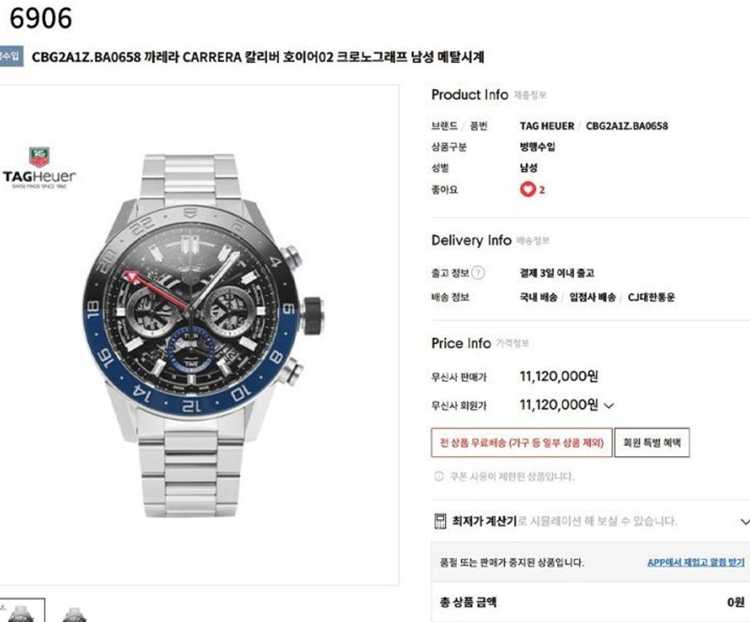Viewport: 750px width, 622px height.
Task: Click the blue import badge before the title
Action: point(11,56)
